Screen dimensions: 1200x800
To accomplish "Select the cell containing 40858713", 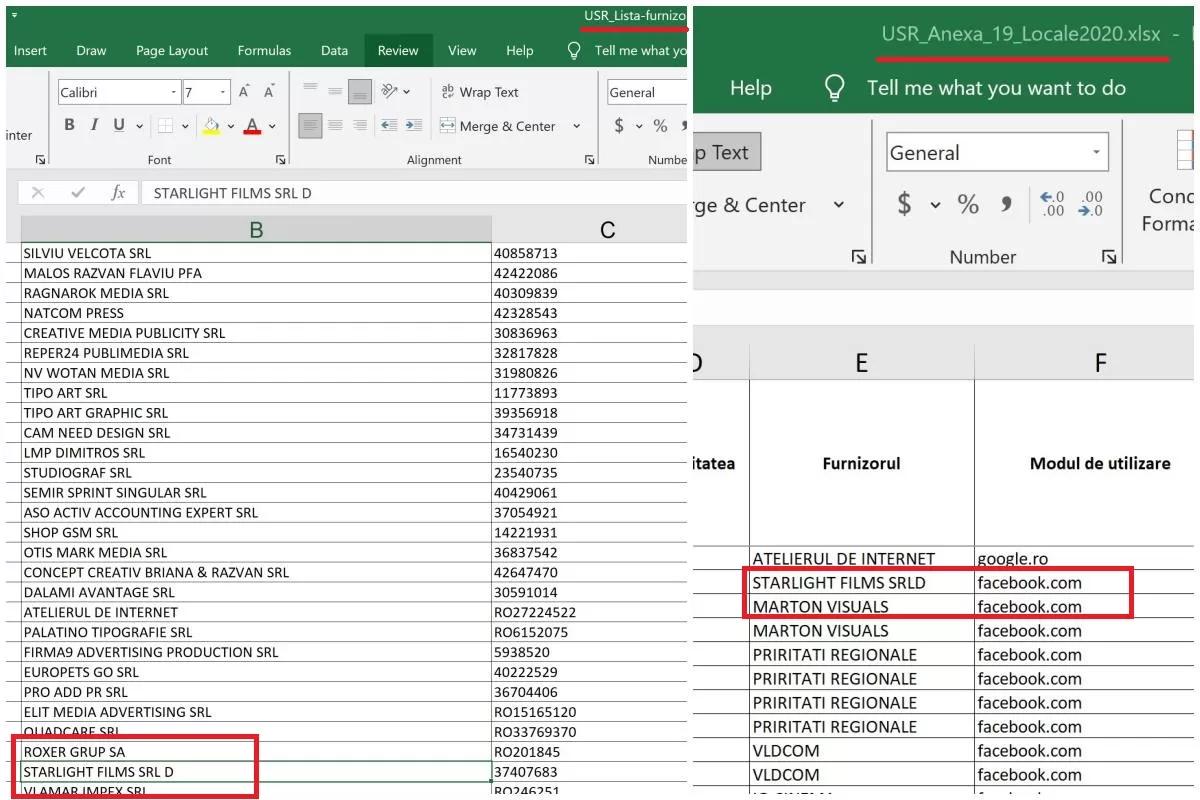I will click(590, 253).
